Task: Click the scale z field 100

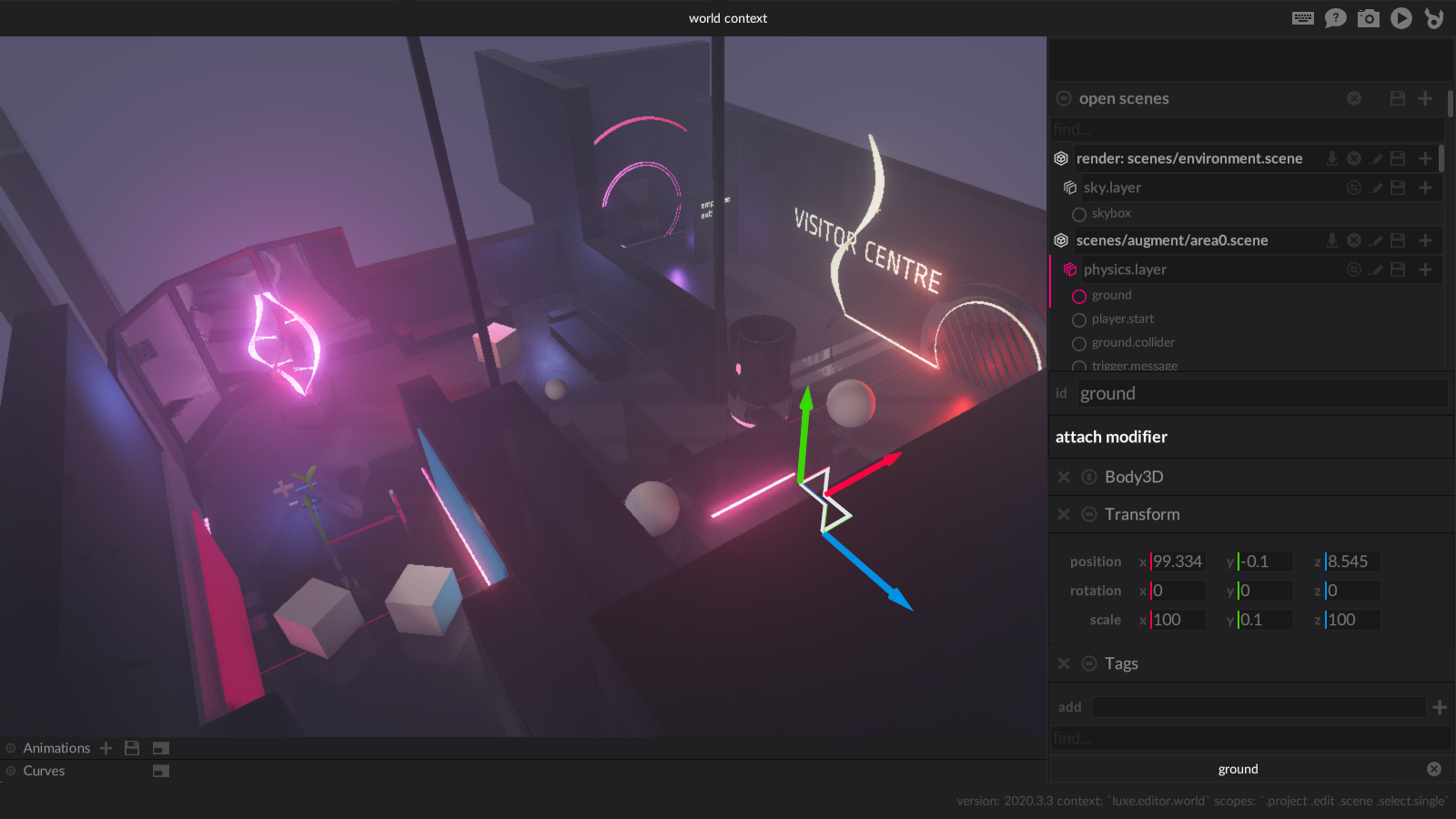Action: coord(1352,620)
